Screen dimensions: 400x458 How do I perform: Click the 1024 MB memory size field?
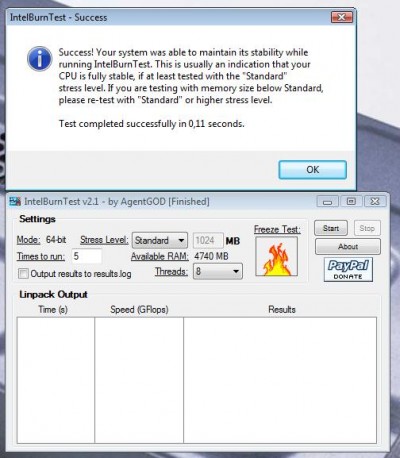(208, 240)
